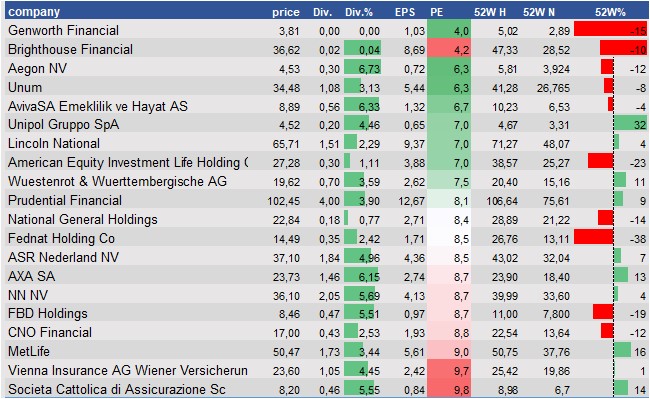Select the Aegon NV price cell 4,53

(289, 69)
